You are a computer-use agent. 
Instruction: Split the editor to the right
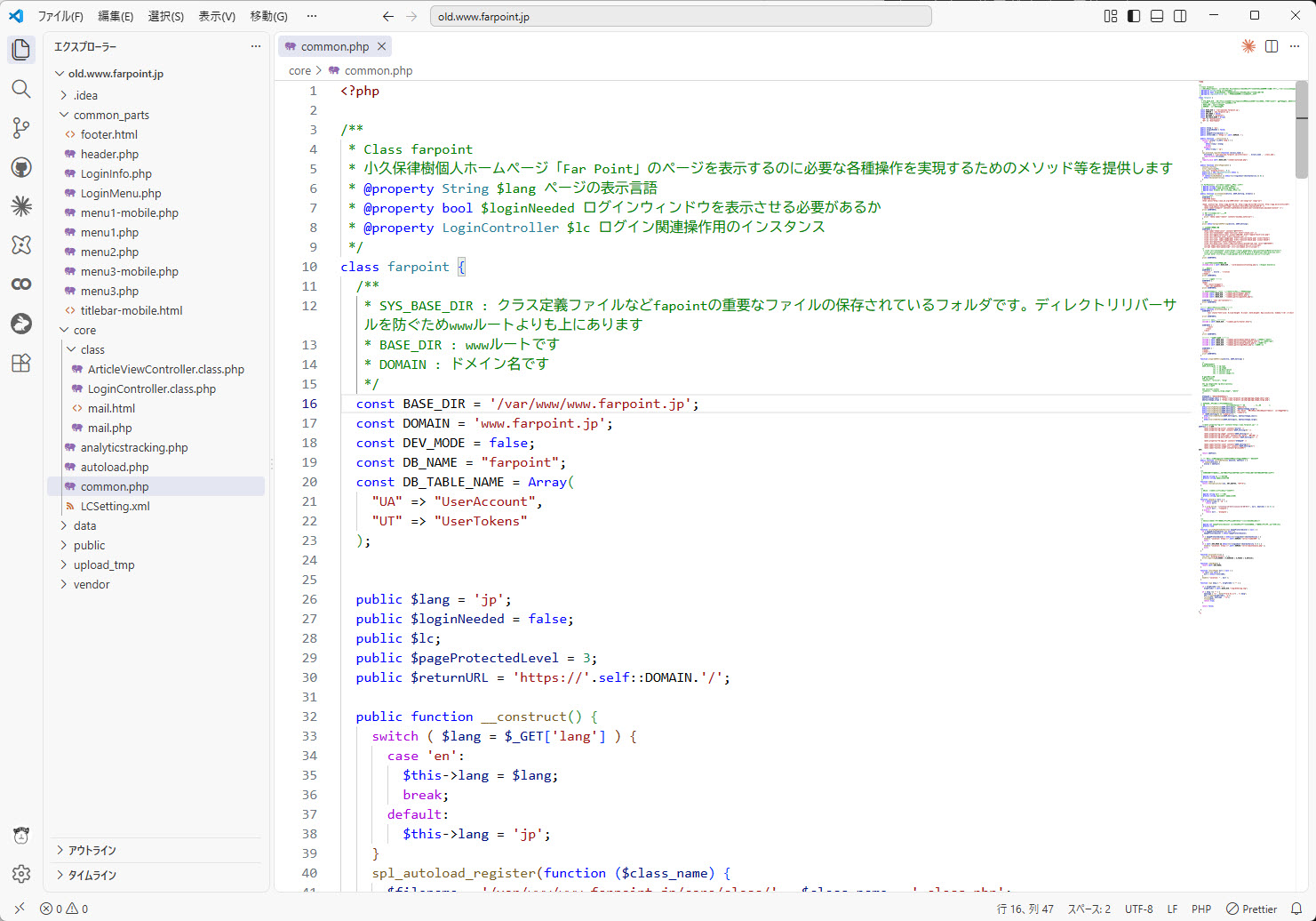pyautogui.click(x=1272, y=46)
